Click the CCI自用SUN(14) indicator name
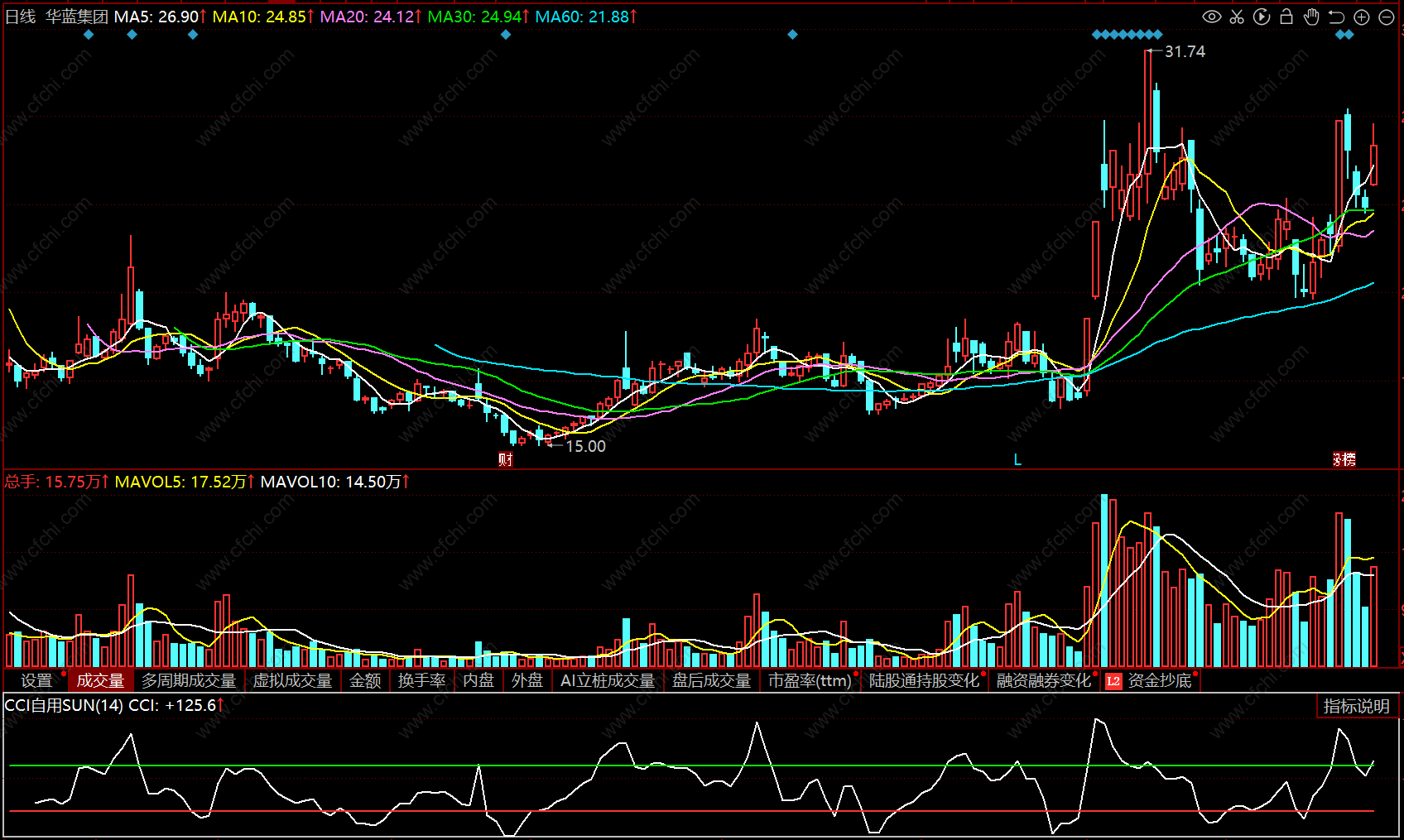The width and height of the screenshot is (1404, 840). pyautogui.click(x=64, y=705)
